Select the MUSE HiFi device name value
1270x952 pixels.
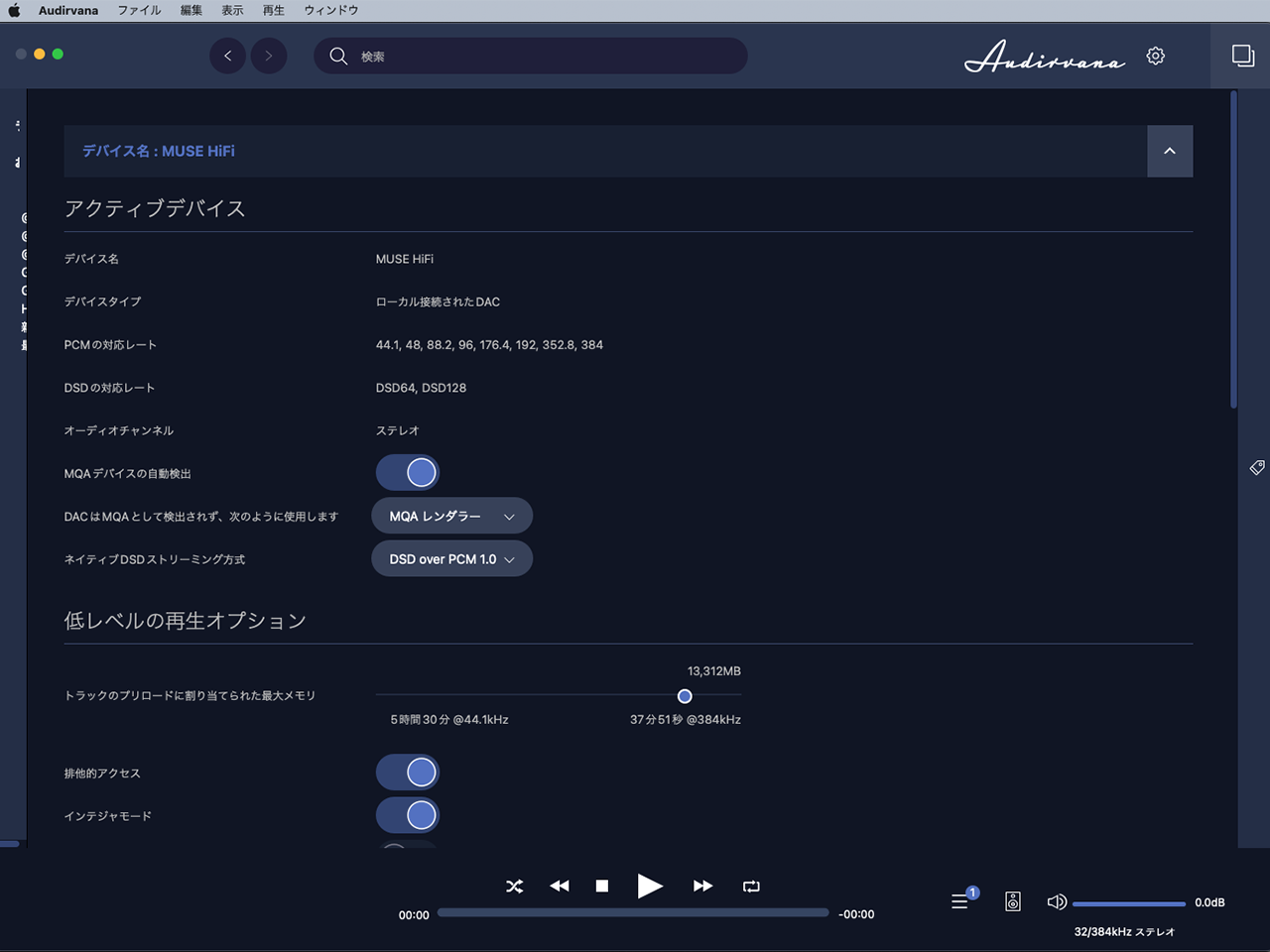click(x=405, y=259)
